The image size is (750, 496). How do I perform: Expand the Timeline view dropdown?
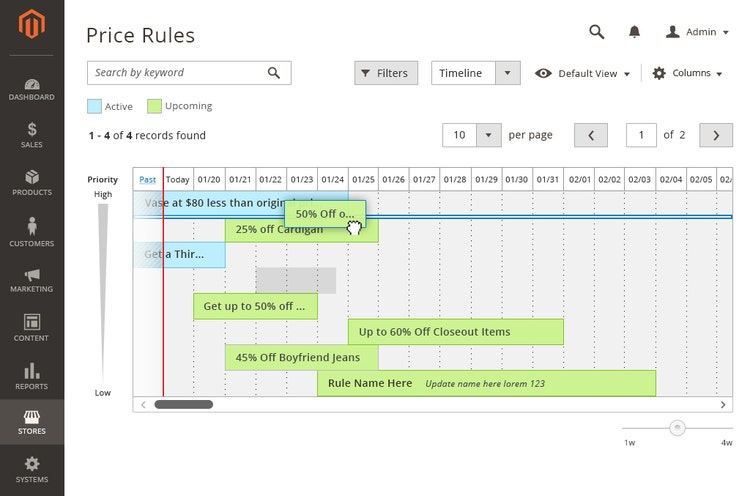[x=509, y=73]
